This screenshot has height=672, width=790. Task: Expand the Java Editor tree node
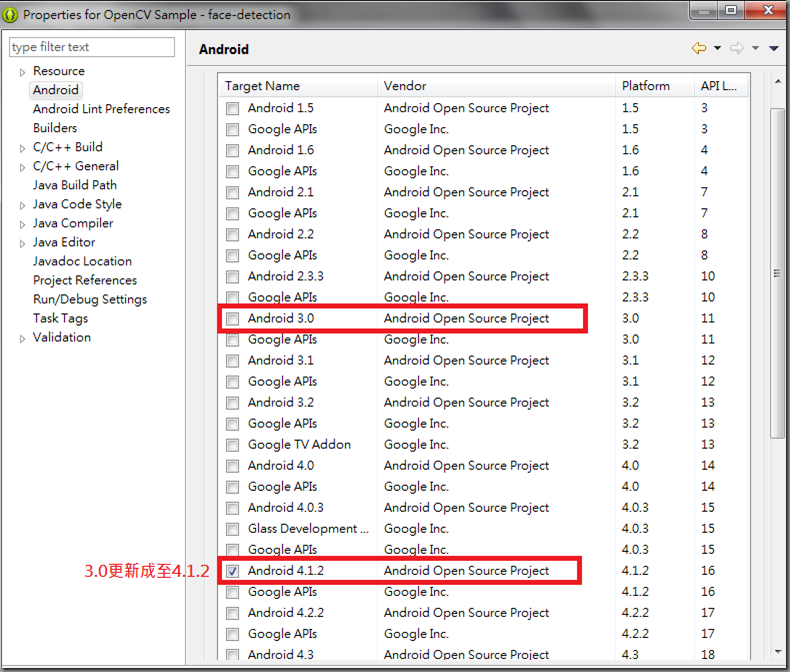pos(22,243)
